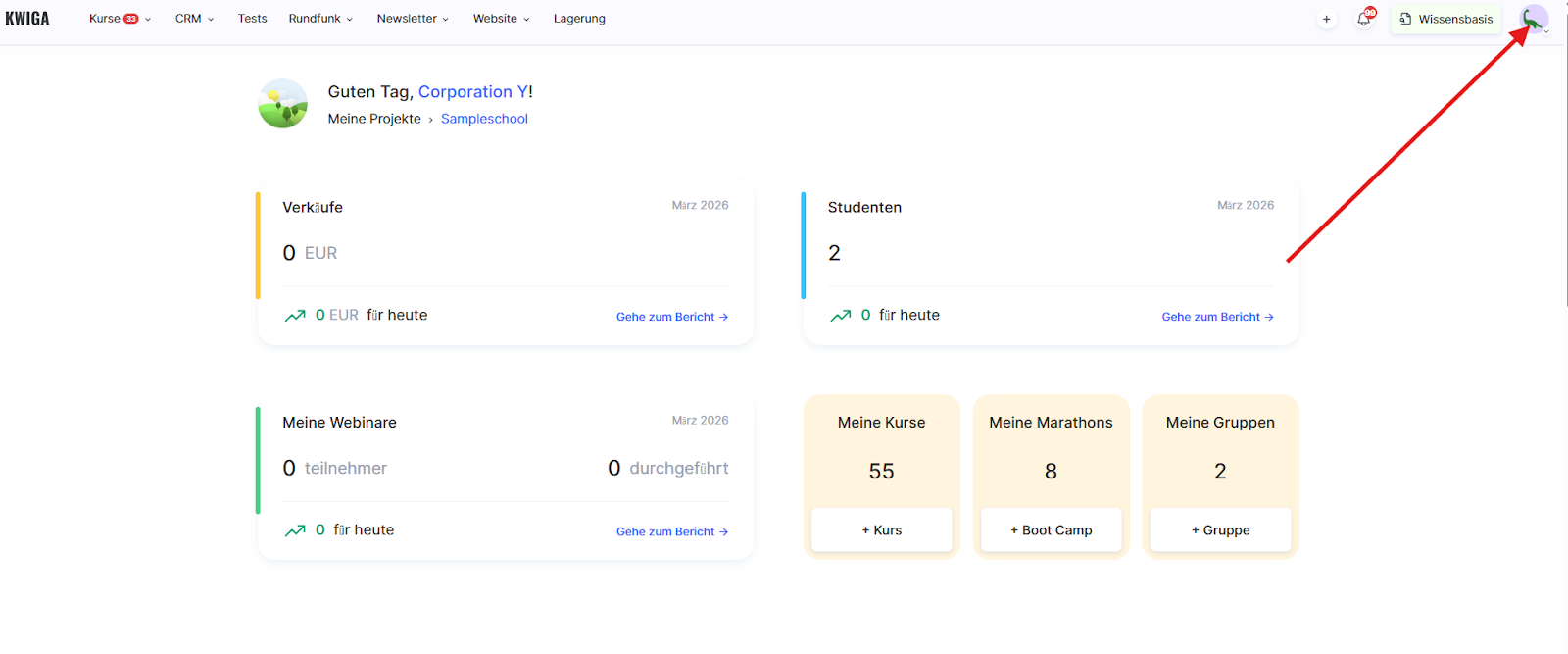1568x654 pixels.
Task: Click the Meine Webinare trend icon
Action: coord(295,530)
